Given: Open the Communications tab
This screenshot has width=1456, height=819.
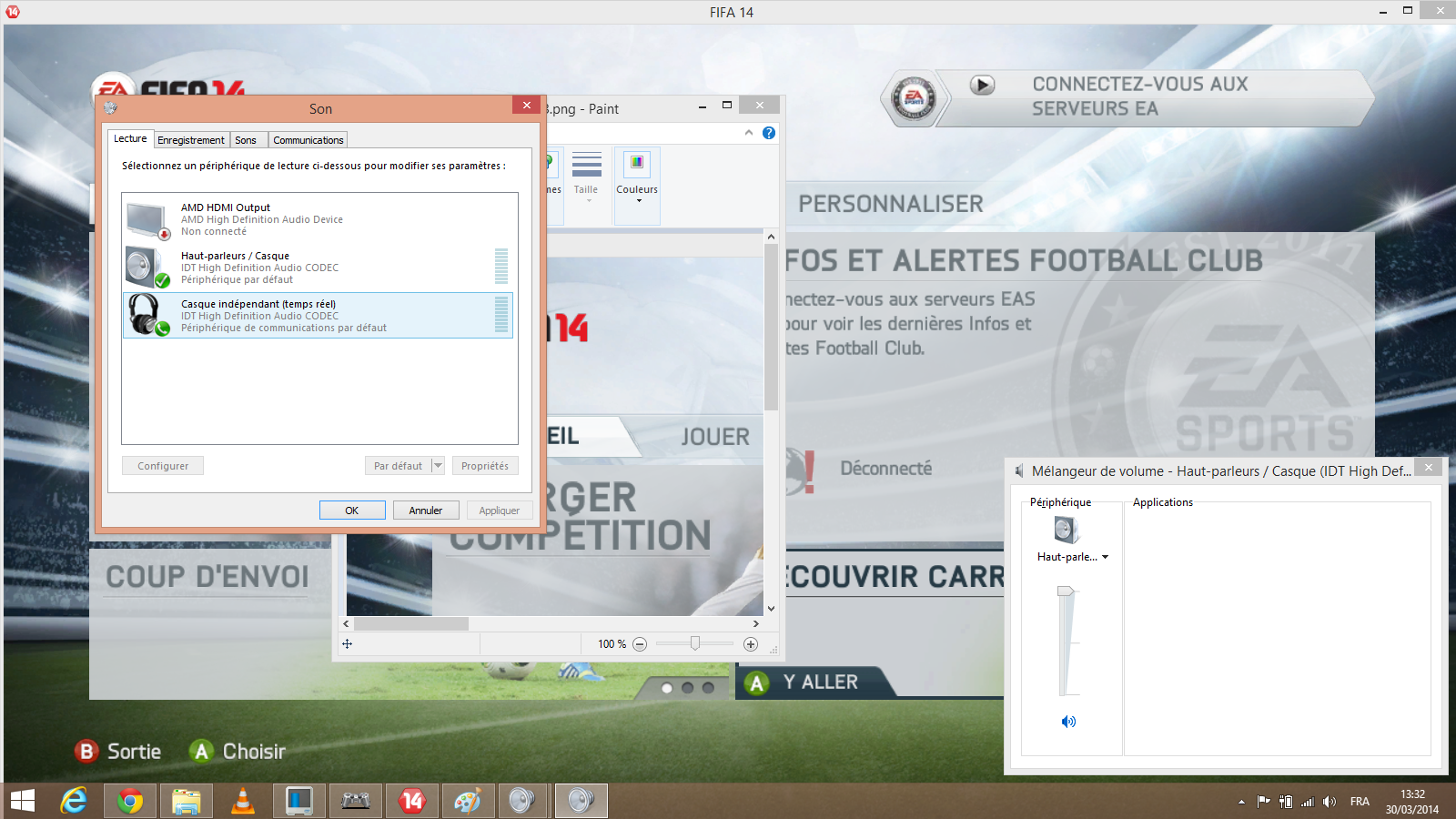Looking at the screenshot, I should click(308, 140).
